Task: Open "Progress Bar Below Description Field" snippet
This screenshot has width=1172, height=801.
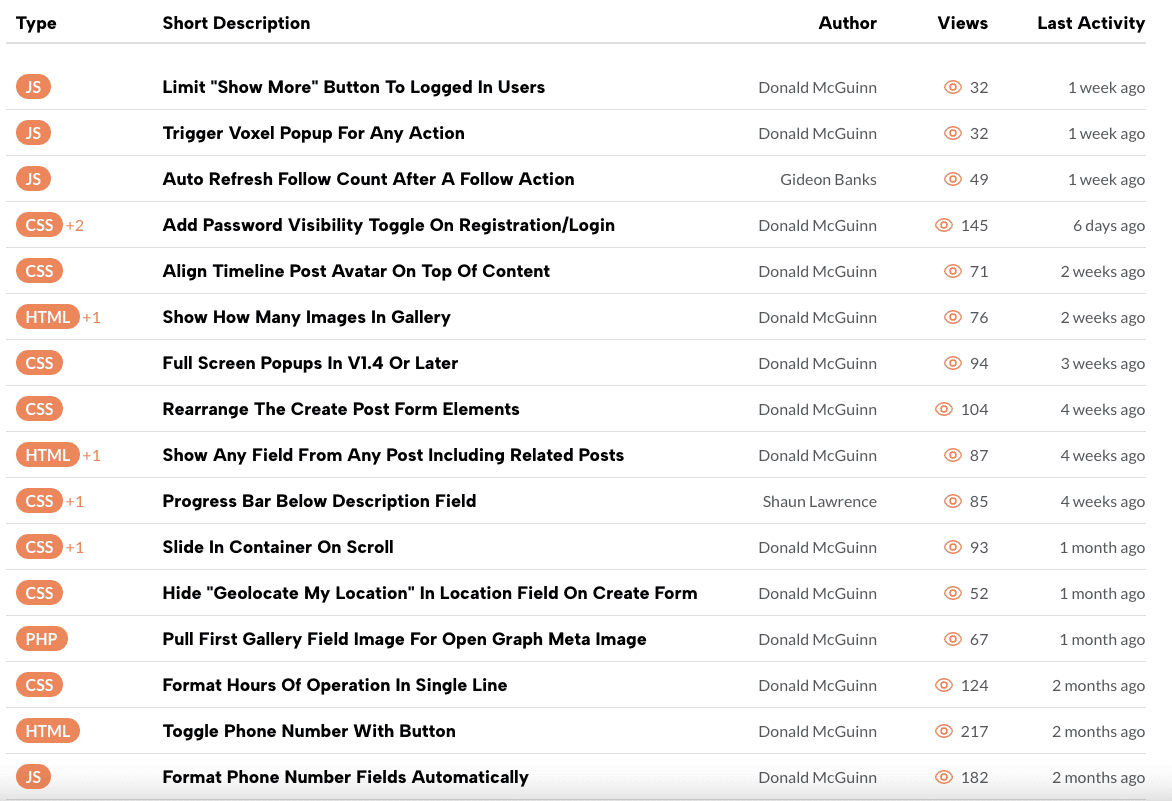Action: click(x=319, y=501)
